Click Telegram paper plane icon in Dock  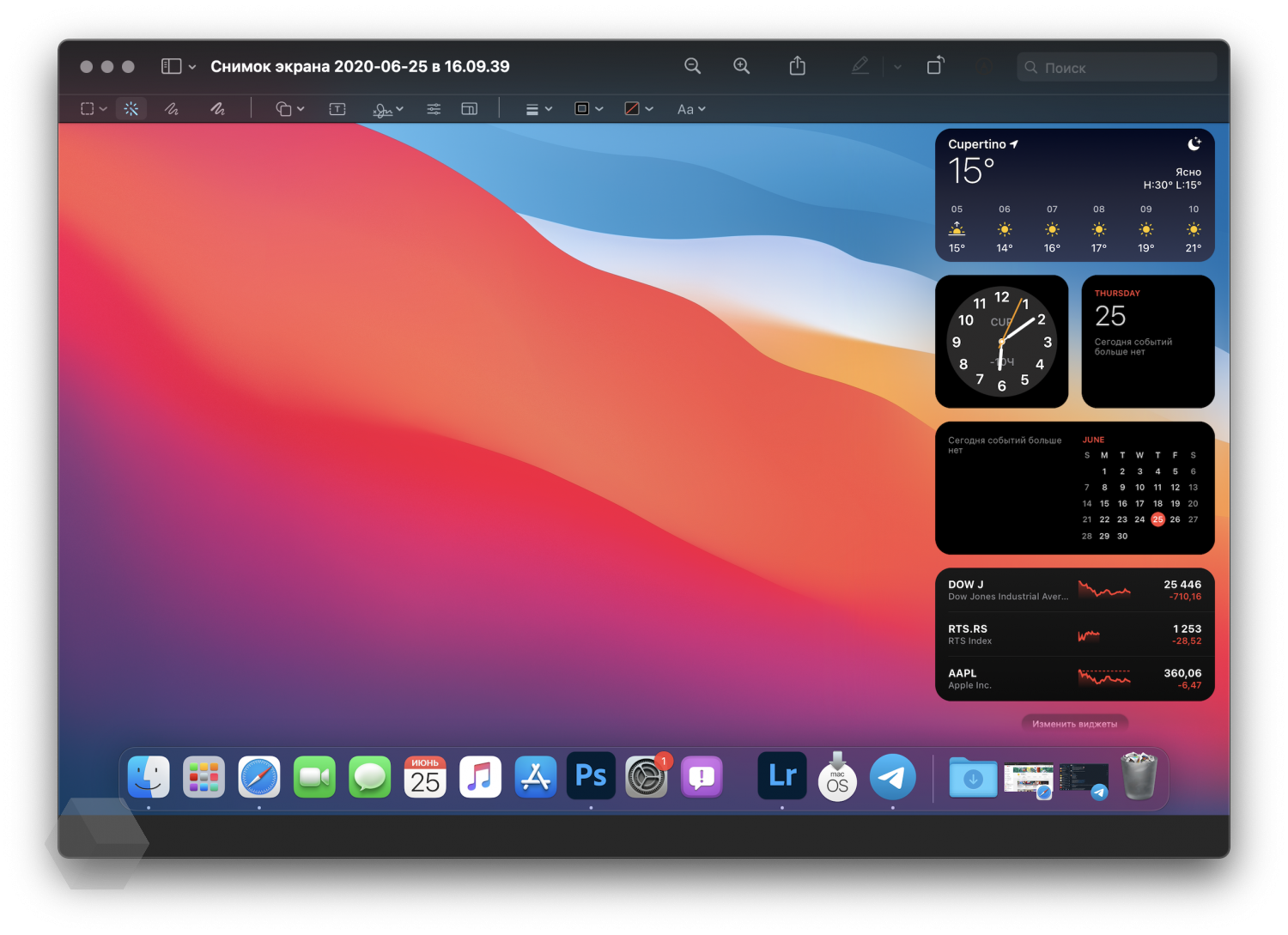[x=893, y=777]
